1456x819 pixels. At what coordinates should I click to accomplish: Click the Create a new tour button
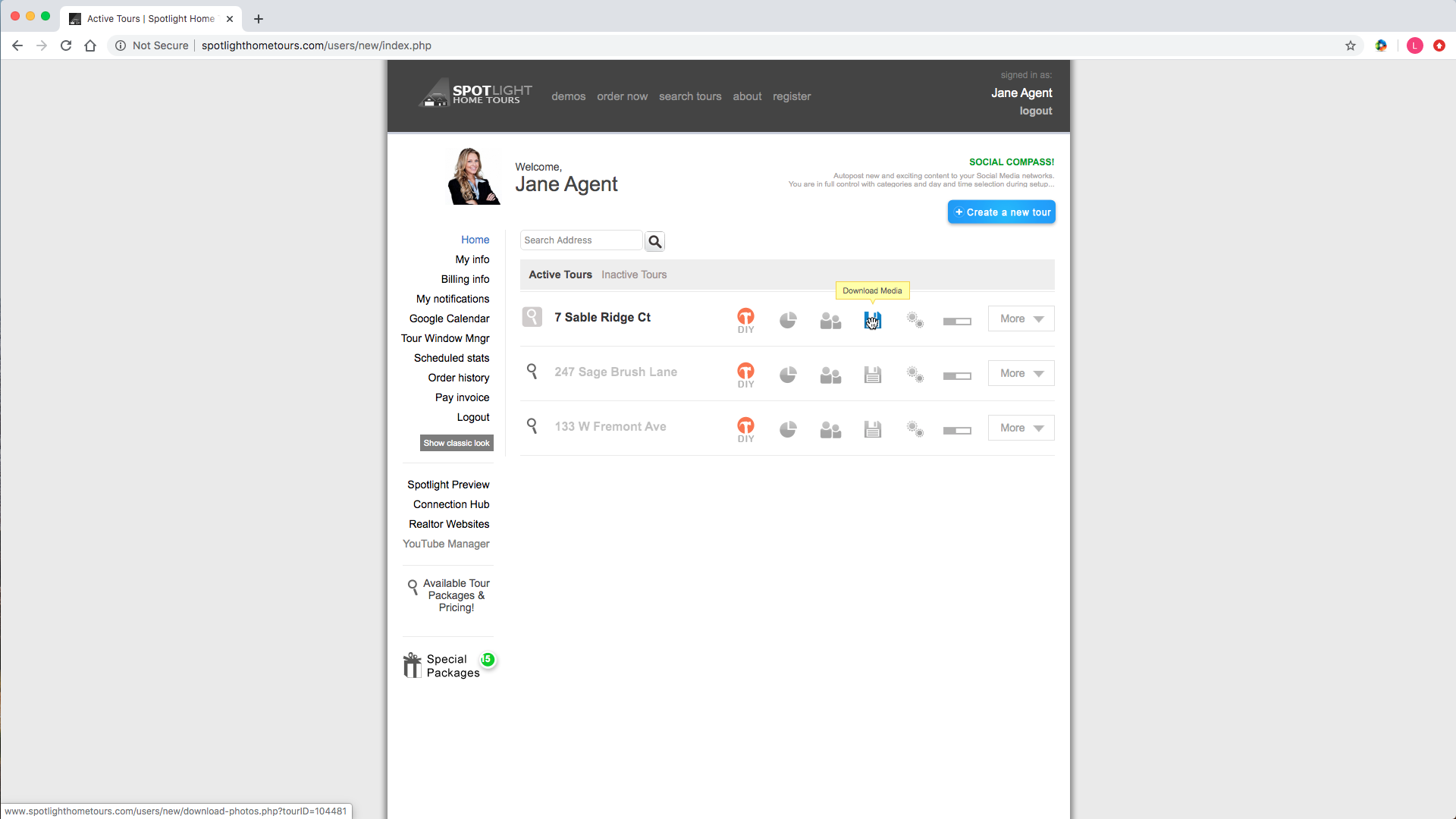pos(1001,212)
